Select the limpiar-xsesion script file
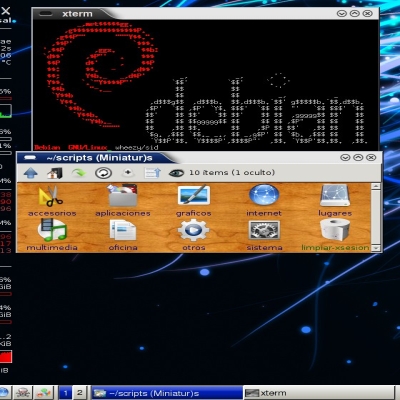This screenshot has height=400, width=400. 335,235
